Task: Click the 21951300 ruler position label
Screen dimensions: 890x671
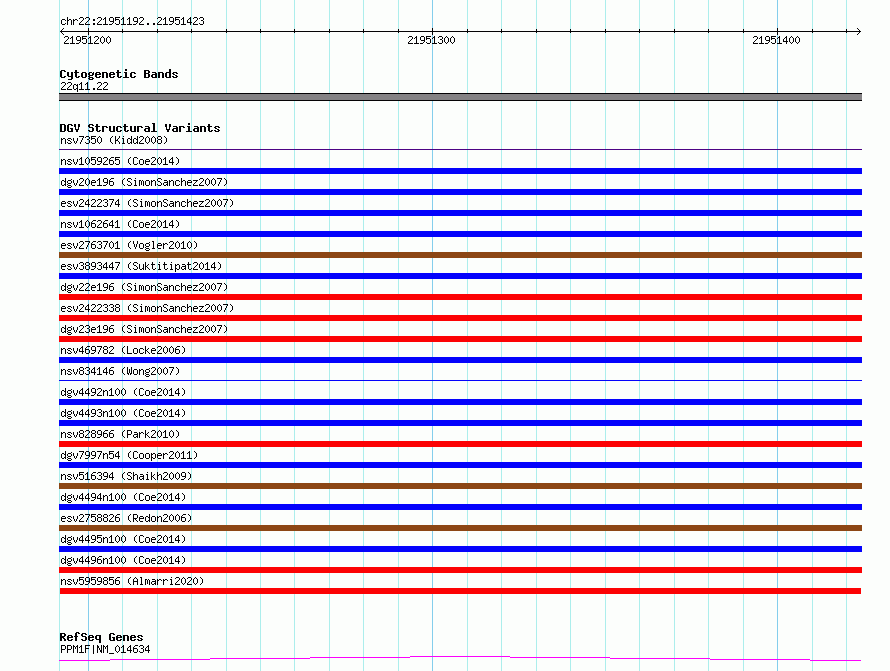Action: (x=431, y=40)
